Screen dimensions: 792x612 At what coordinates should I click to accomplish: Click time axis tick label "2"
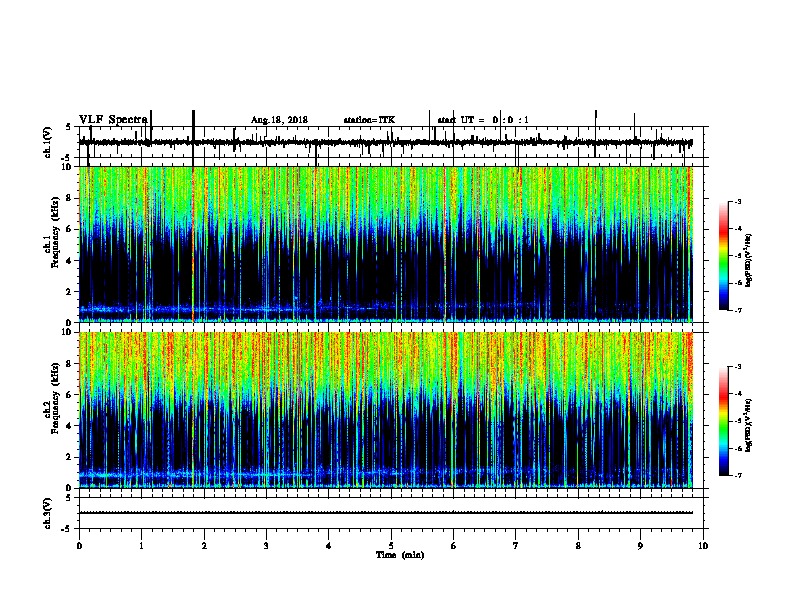tap(204, 546)
